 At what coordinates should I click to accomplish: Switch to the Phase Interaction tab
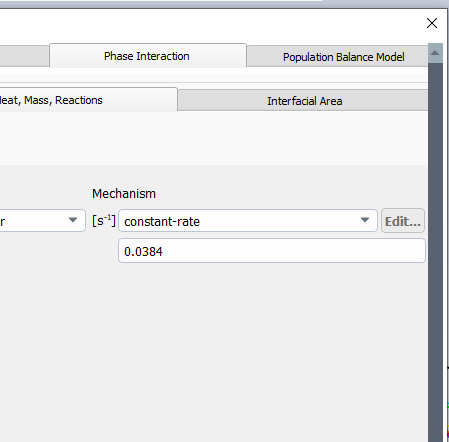click(x=148, y=56)
